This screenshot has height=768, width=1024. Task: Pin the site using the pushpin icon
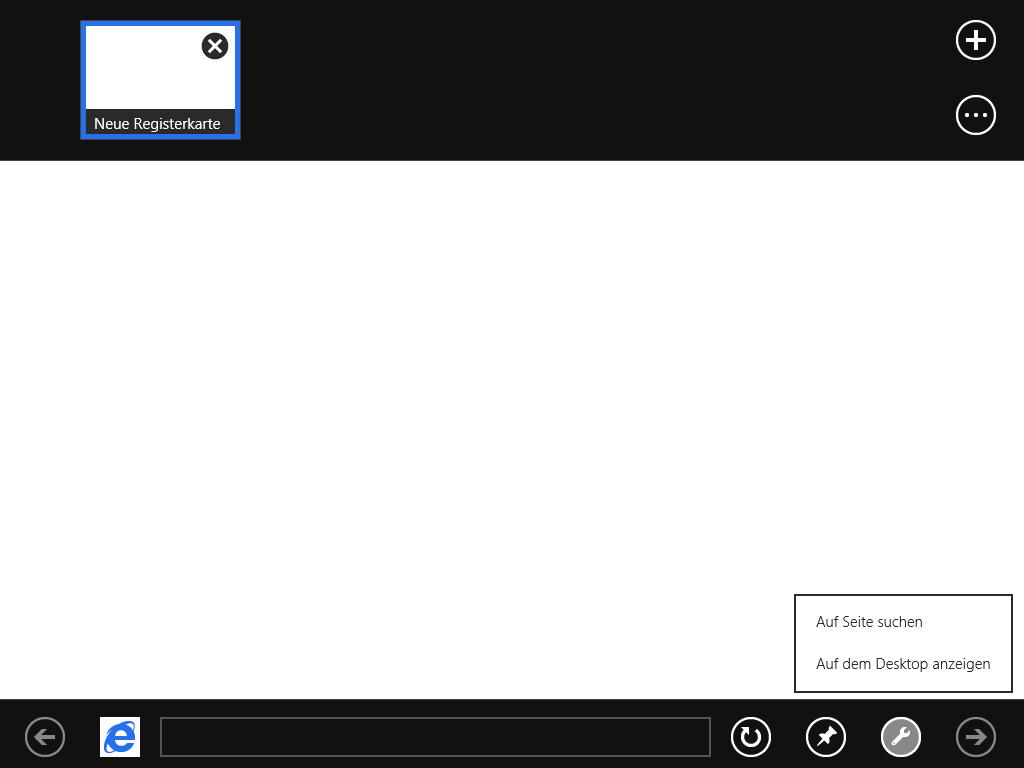click(826, 737)
